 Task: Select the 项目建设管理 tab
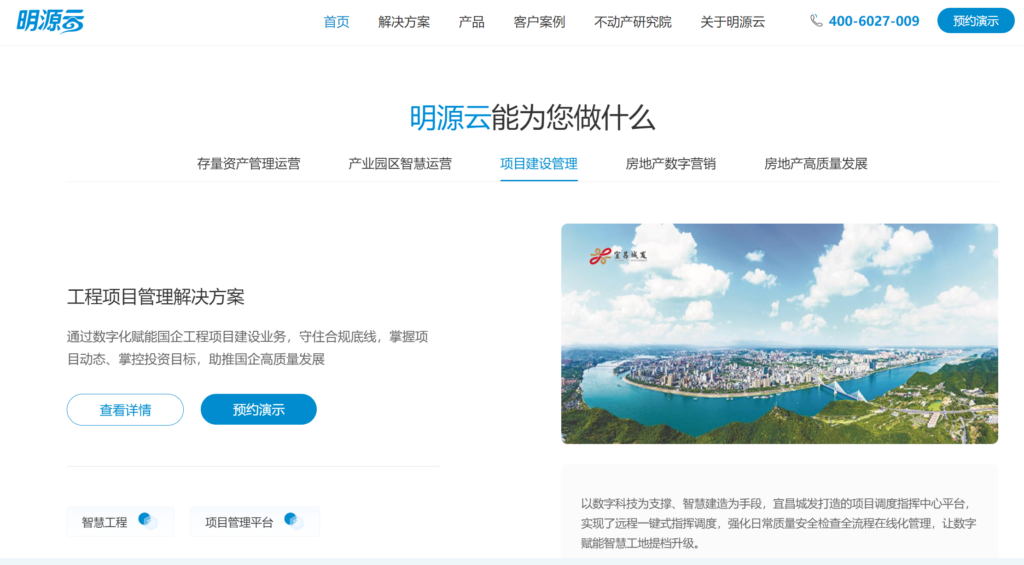click(538, 164)
